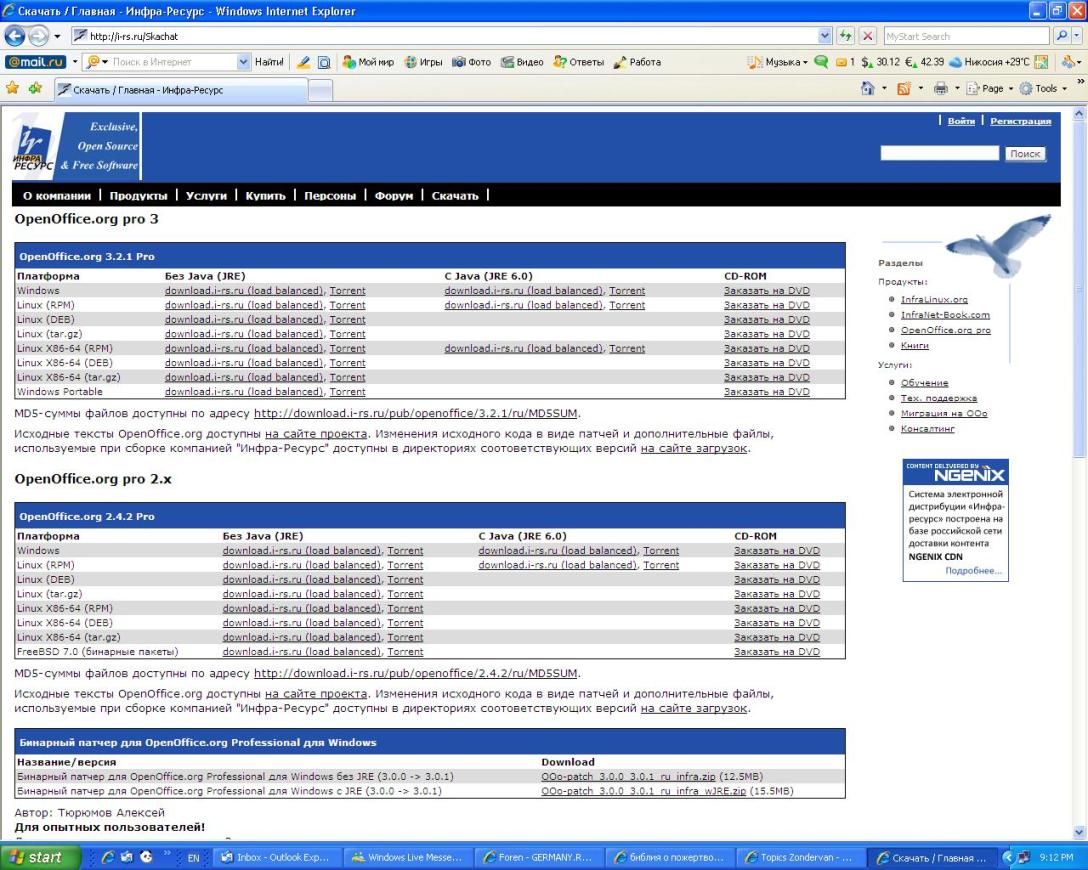Screen dimensions: 1088x870
Task: Click the green chat bubble agent icon
Action: tap(821, 62)
